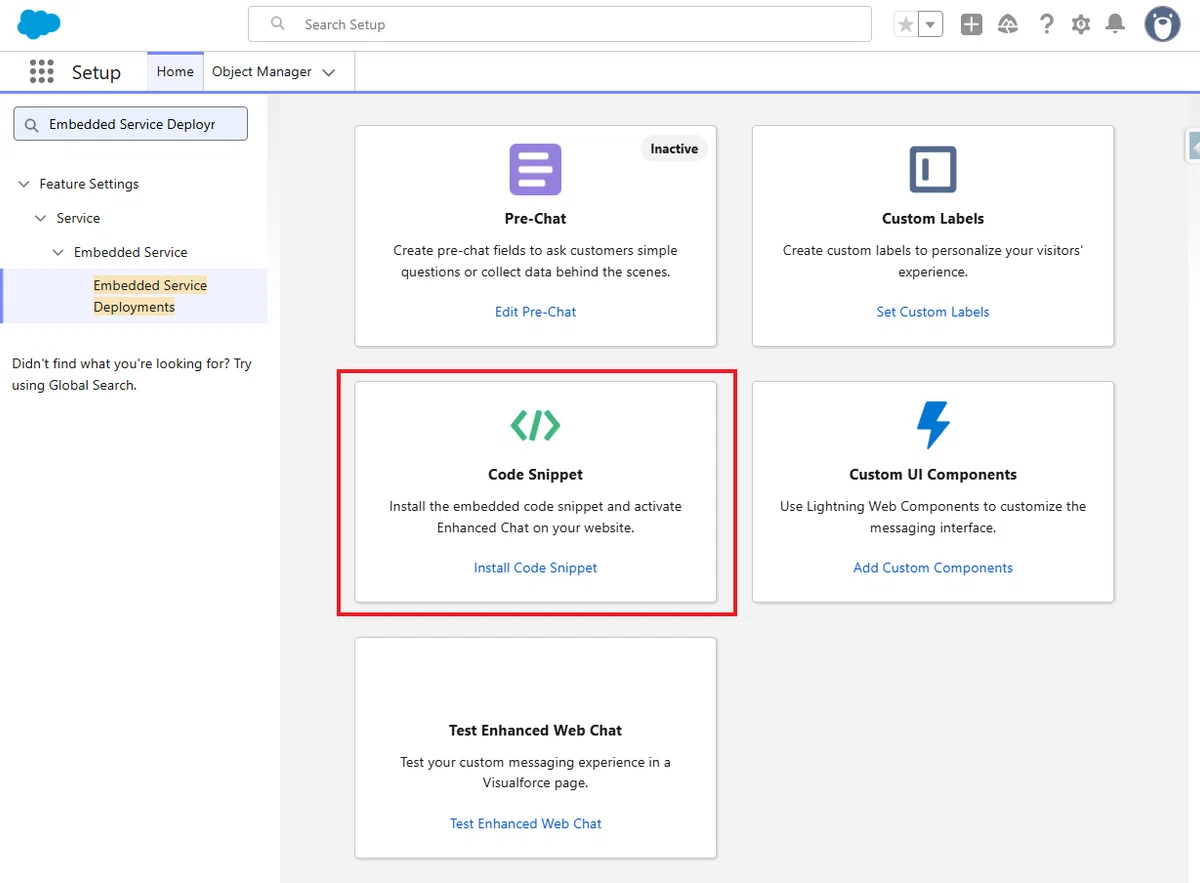Click the Test Enhanced Web Chat heading
The height and width of the screenshot is (883, 1200).
tap(535, 731)
